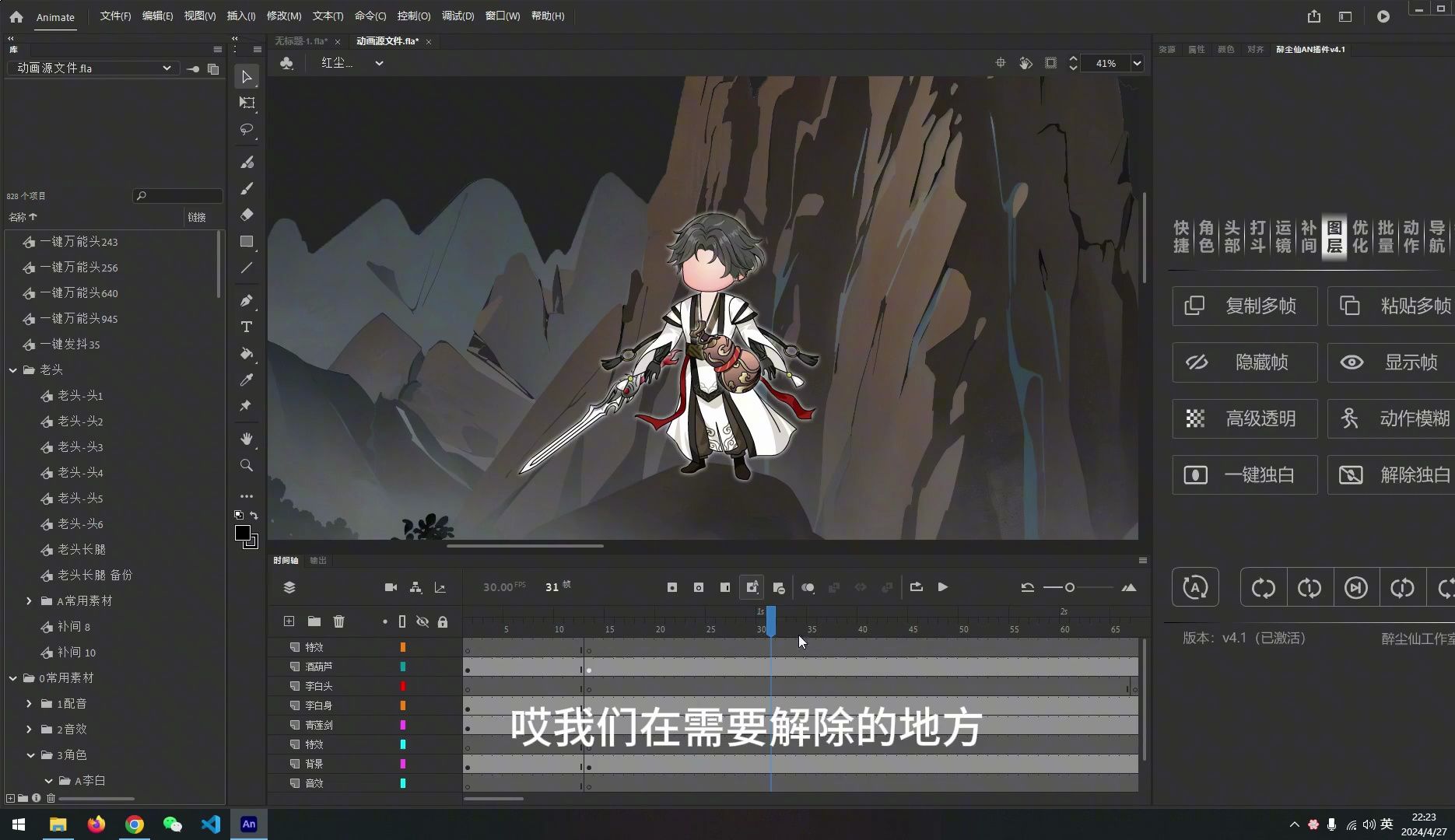Click center stage icon above canvas
Viewport: 1455px width, 840px height.
(x=1001, y=63)
